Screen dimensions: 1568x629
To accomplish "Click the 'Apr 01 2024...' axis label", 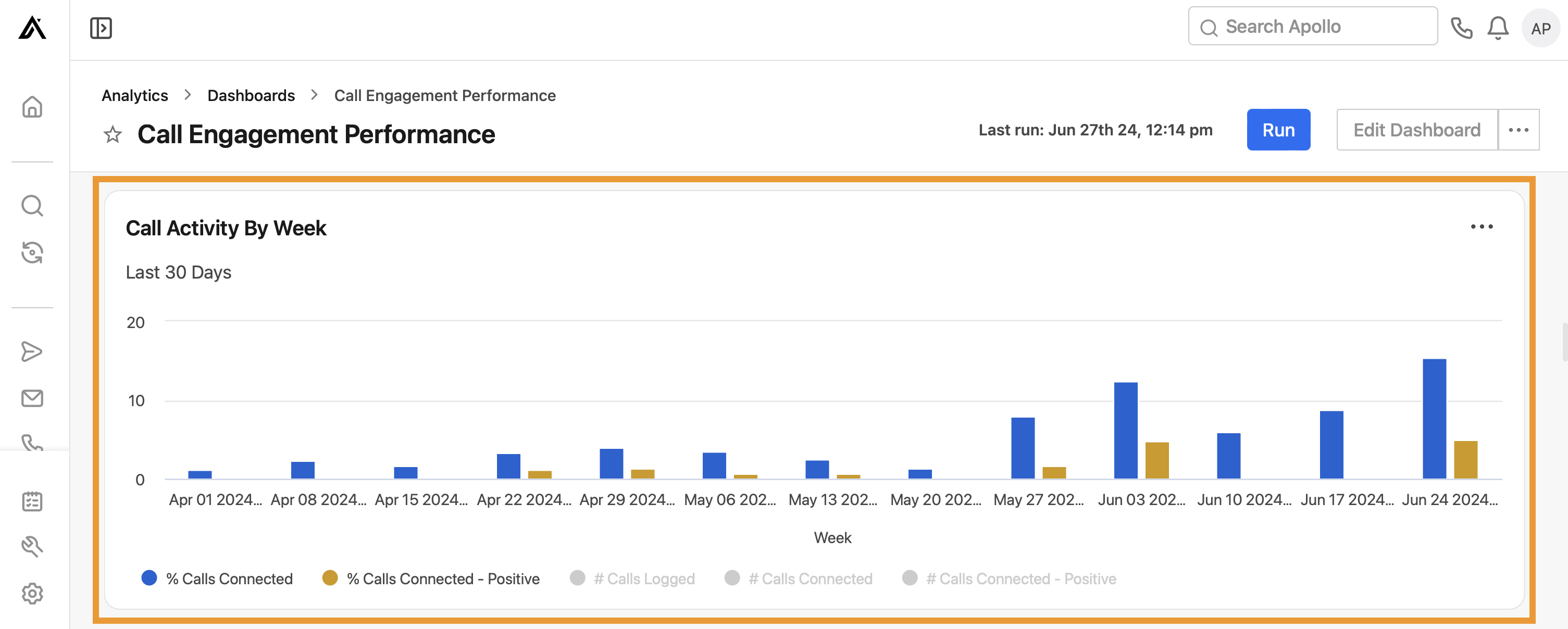I will tap(216, 499).
